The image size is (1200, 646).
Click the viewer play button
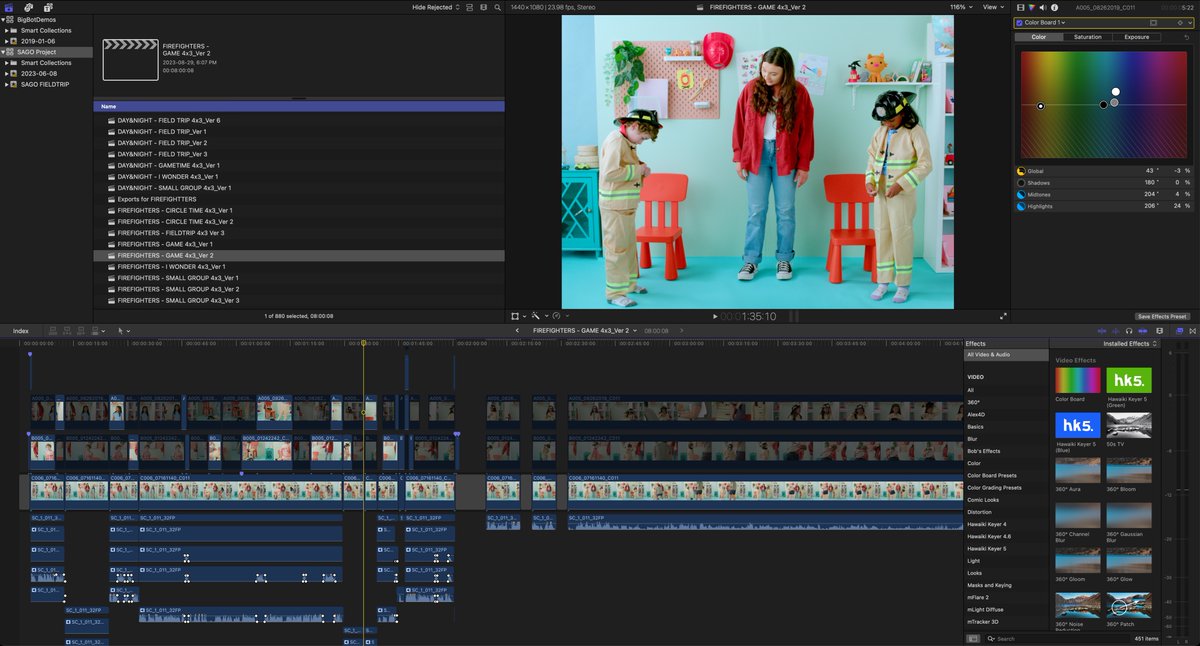tap(715, 316)
